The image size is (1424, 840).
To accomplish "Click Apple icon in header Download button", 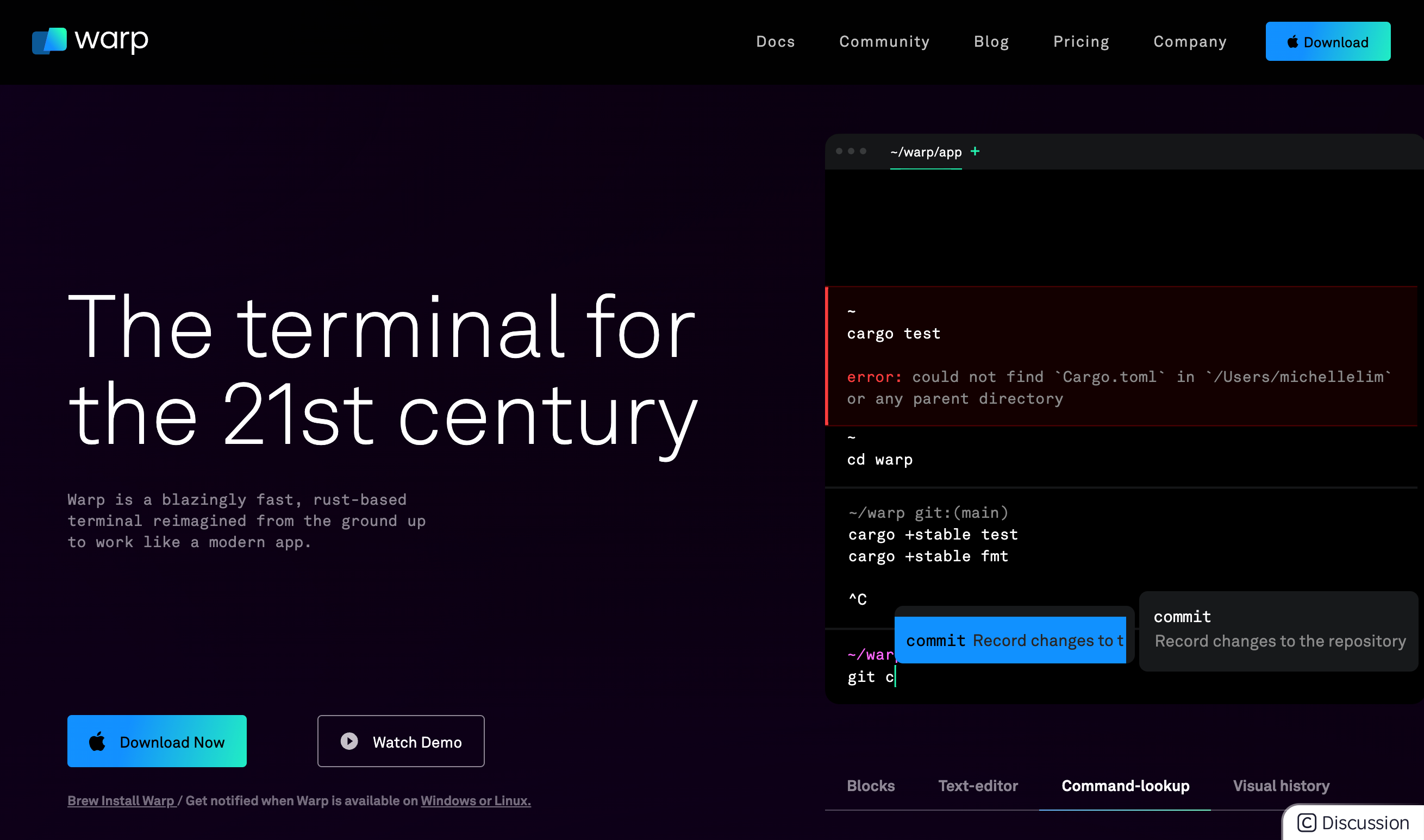I will pos(1292,42).
